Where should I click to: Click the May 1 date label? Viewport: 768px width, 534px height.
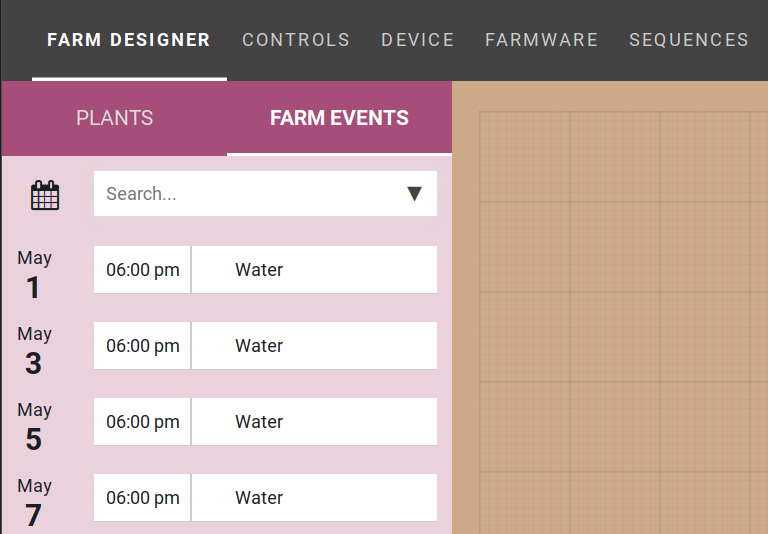(34, 274)
